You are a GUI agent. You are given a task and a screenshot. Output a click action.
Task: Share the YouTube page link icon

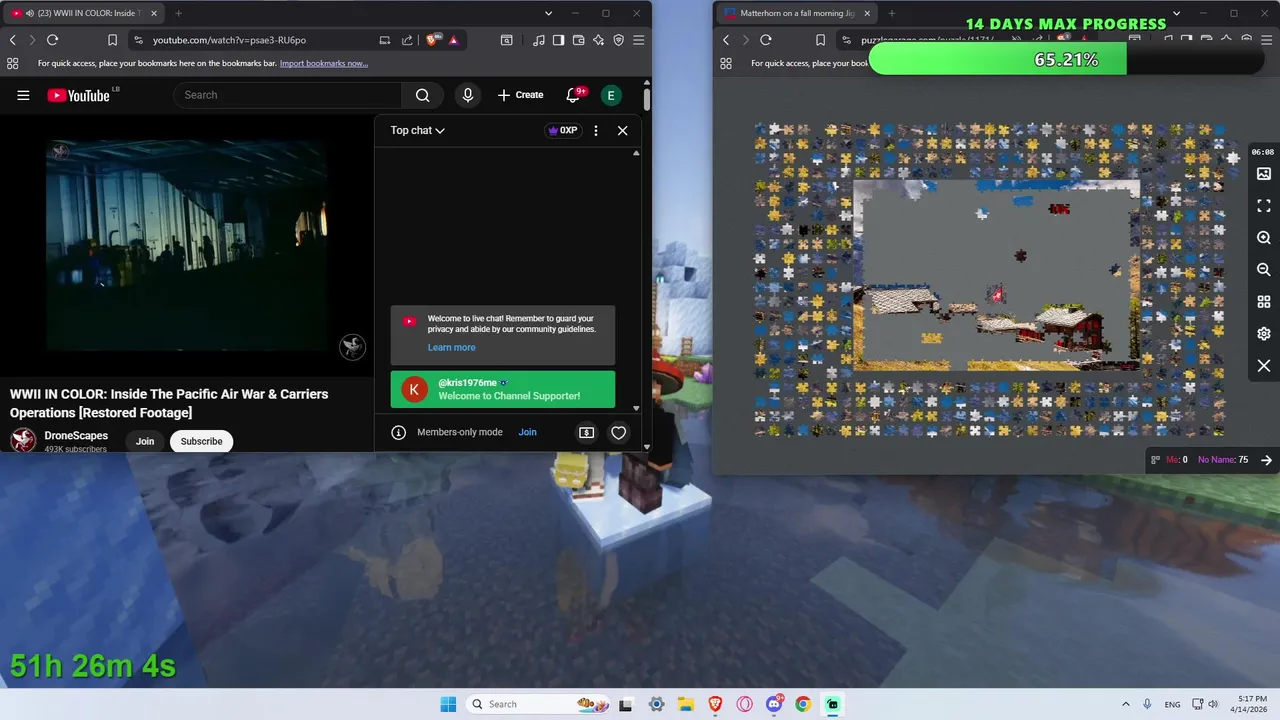point(407,40)
